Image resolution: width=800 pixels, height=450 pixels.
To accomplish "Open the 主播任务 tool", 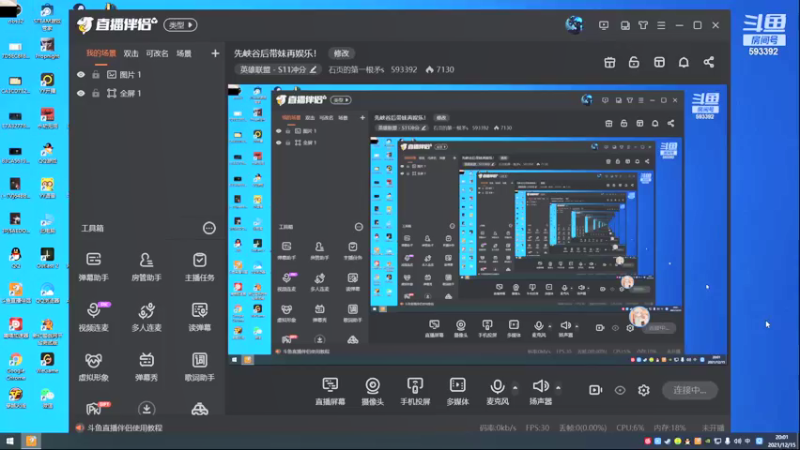I will point(199,266).
